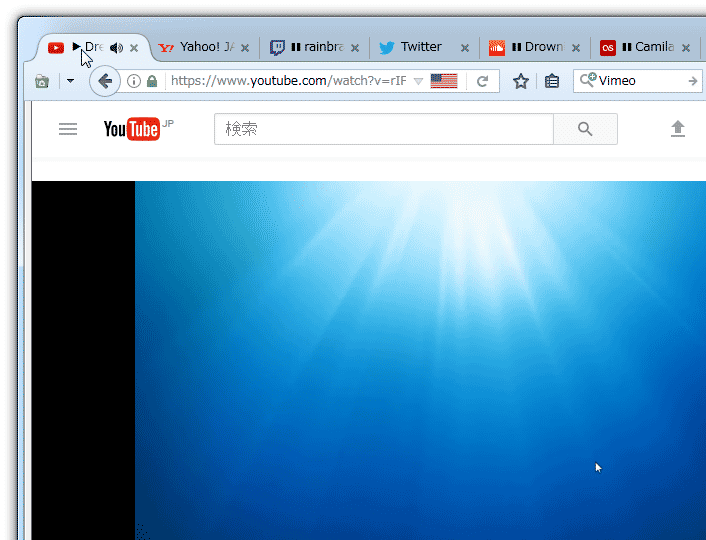Close the Twitter tab
This screenshot has width=706, height=540.
465,48
